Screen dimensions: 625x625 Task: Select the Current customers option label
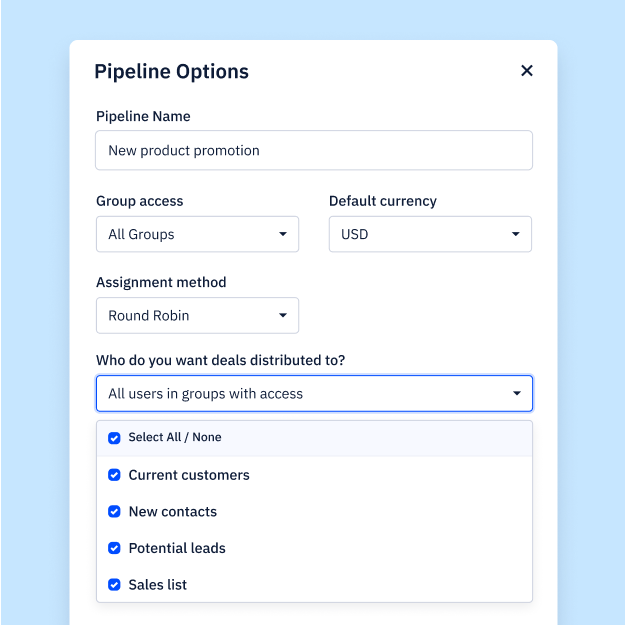pyautogui.click(x=189, y=475)
